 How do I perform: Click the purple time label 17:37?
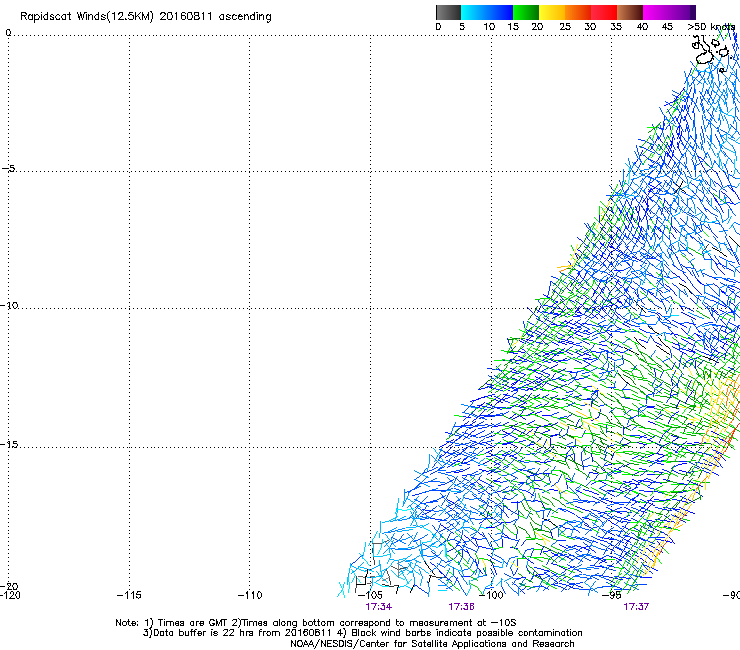[636, 607]
